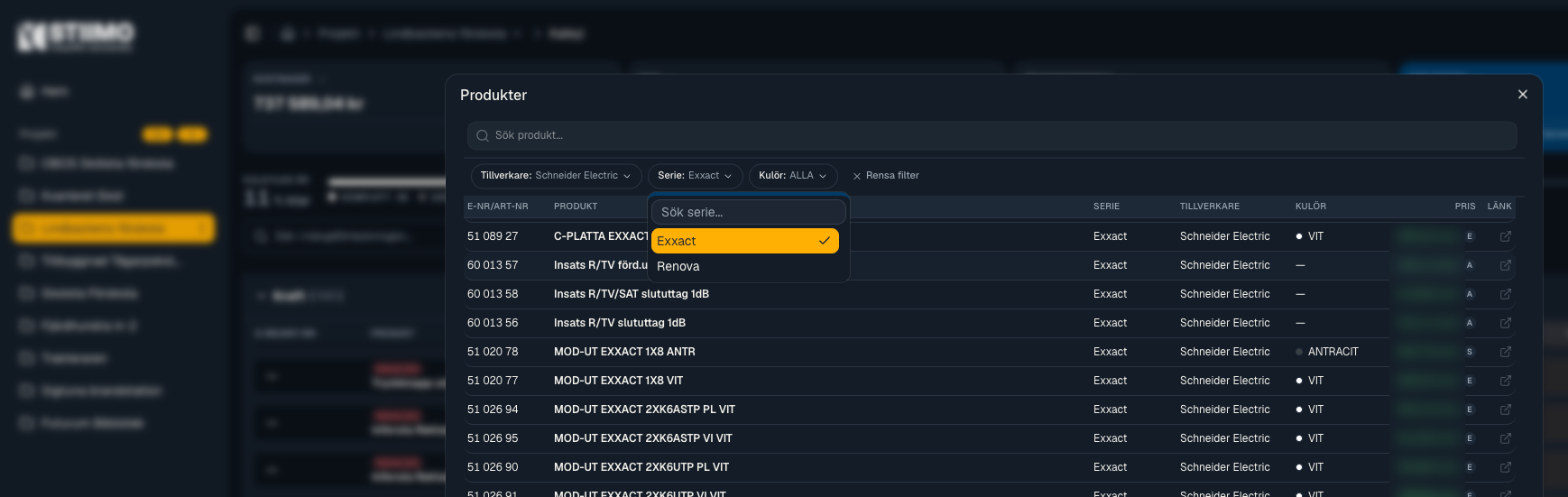Focus the Sök serie search field

[749, 212]
